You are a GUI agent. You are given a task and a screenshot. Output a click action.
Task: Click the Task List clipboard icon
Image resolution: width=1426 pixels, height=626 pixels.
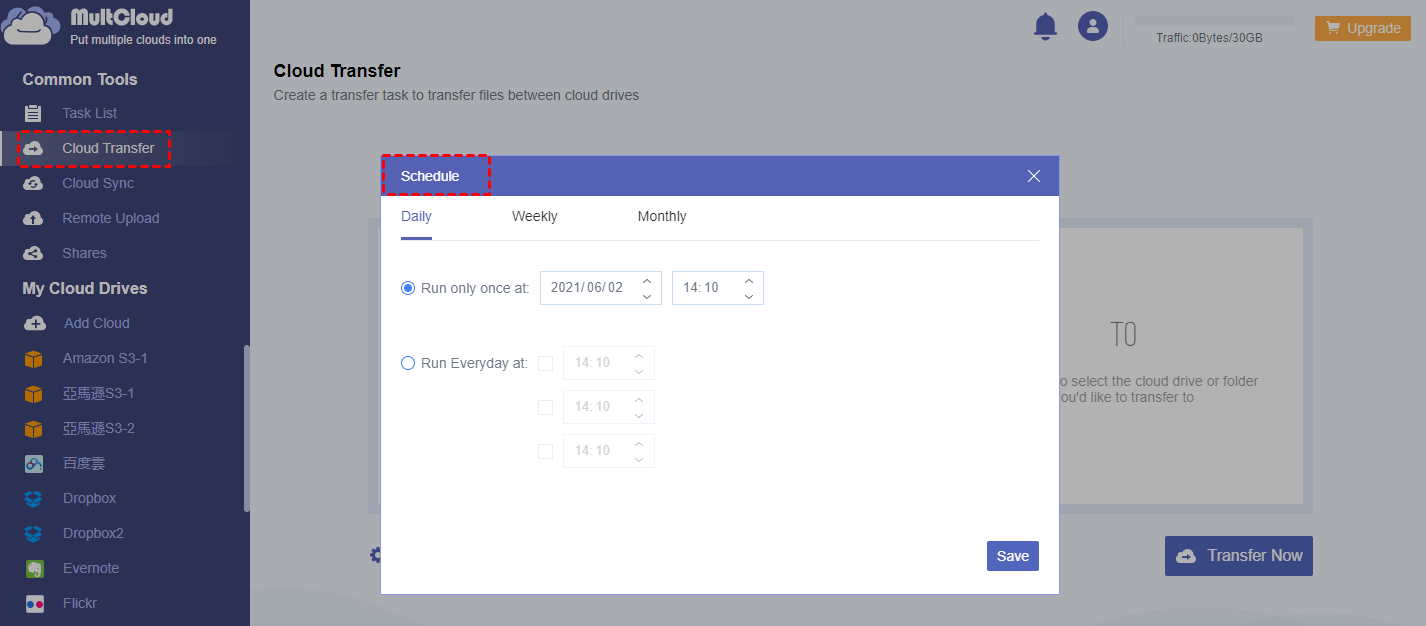point(33,114)
